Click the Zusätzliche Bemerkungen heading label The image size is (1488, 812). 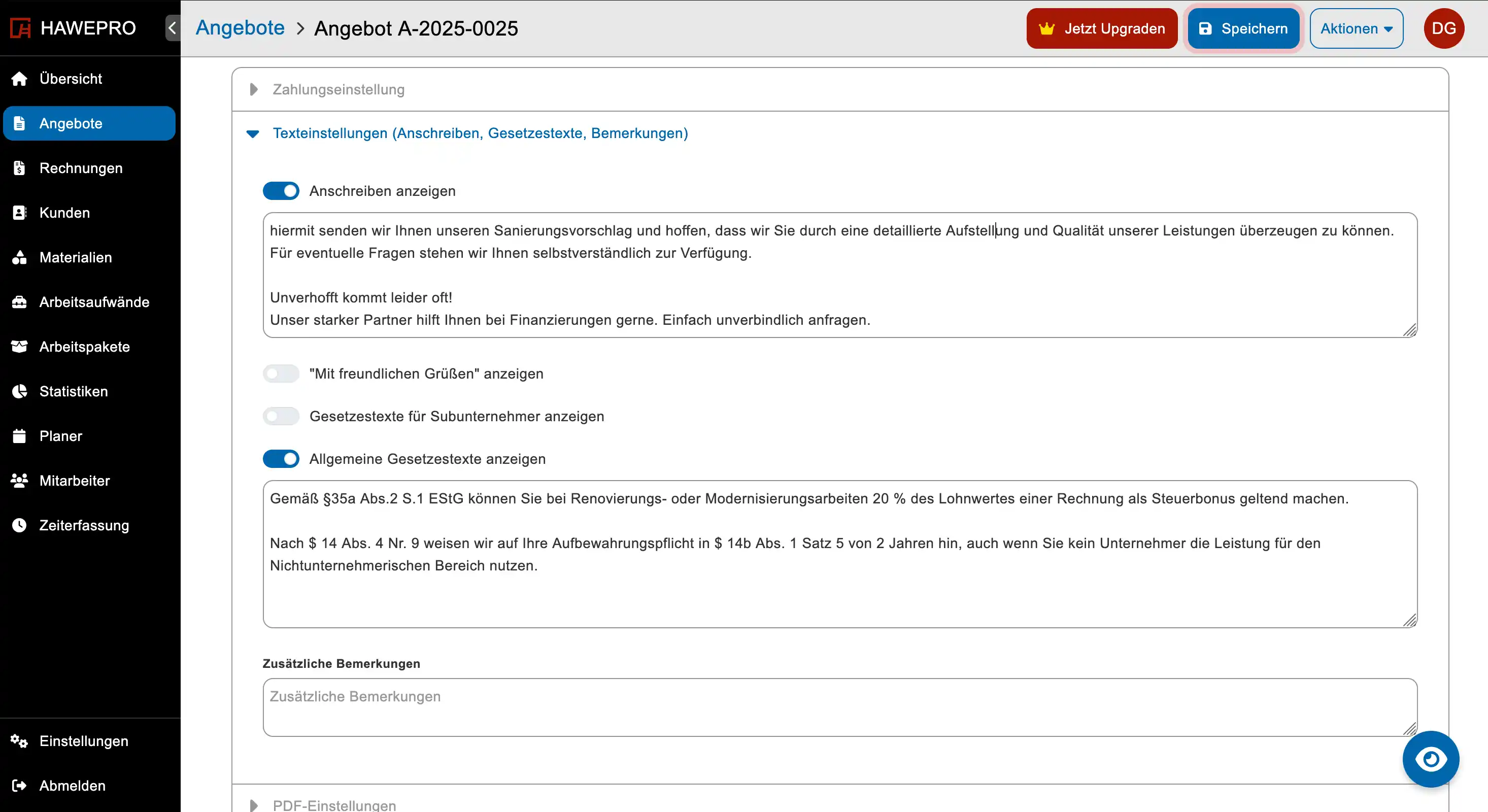(x=342, y=664)
